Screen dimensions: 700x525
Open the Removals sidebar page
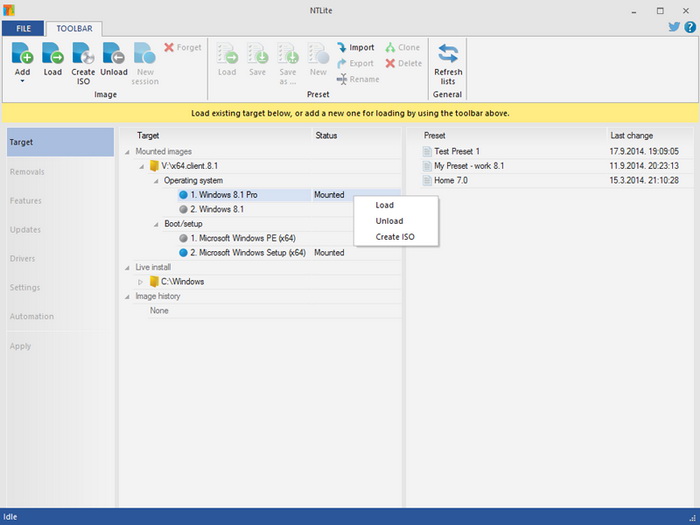tap(60, 171)
